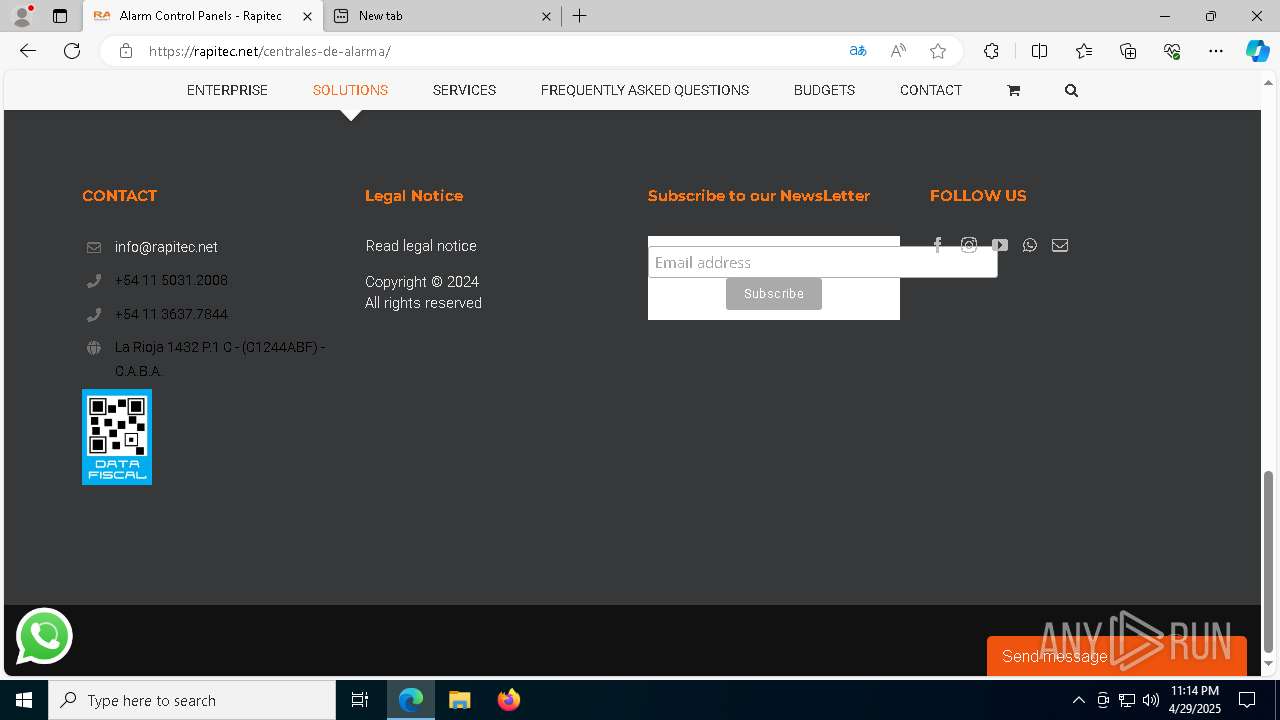Click the browser address bar URL
This screenshot has width=1280, height=720.
click(269, 51)
